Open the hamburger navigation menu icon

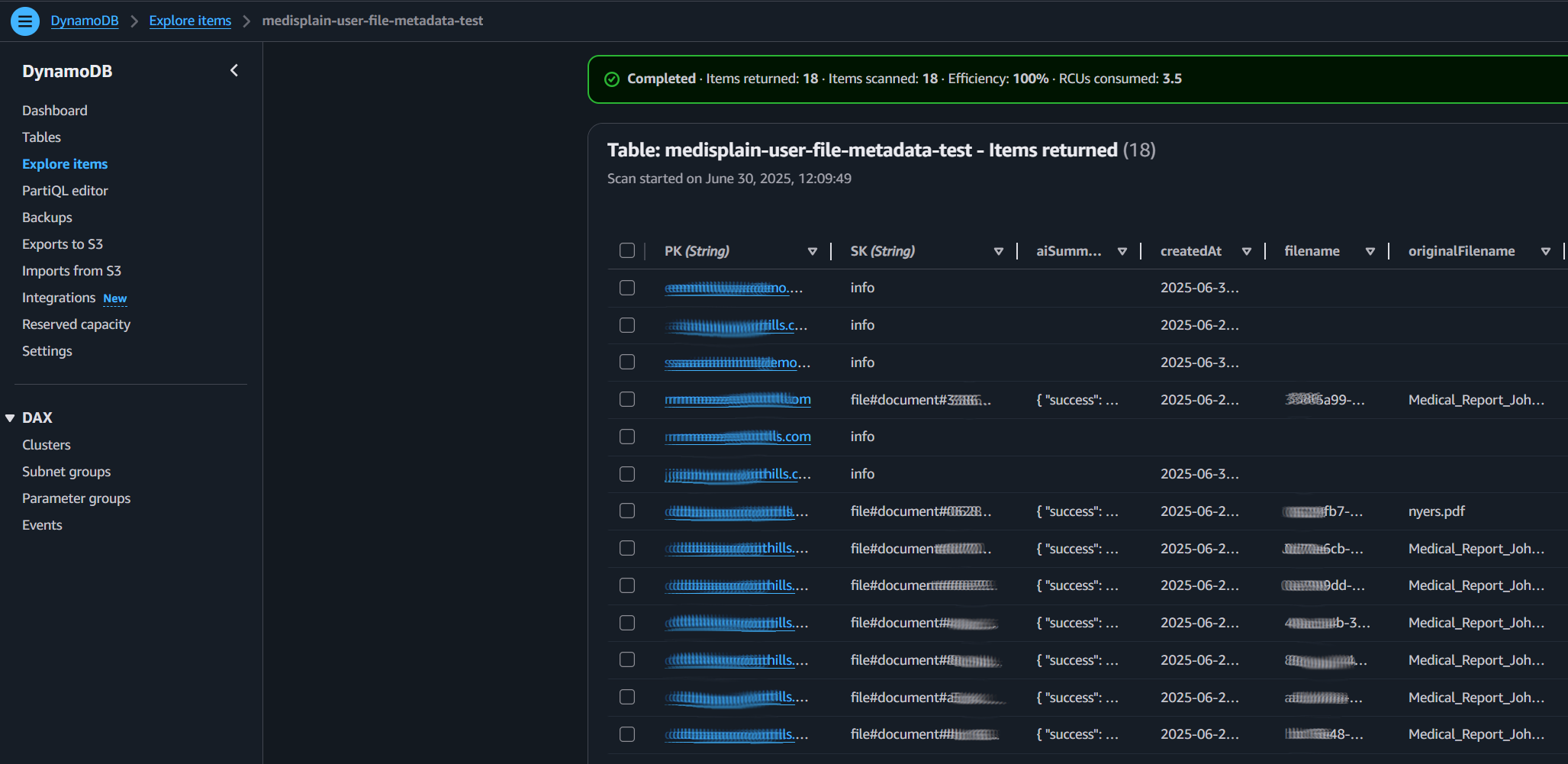(x=25, y=21)
